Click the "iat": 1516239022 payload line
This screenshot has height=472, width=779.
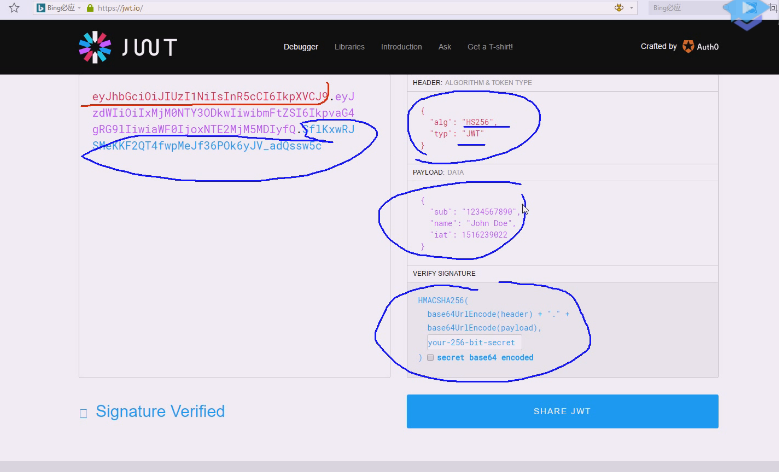coord(469,235)
